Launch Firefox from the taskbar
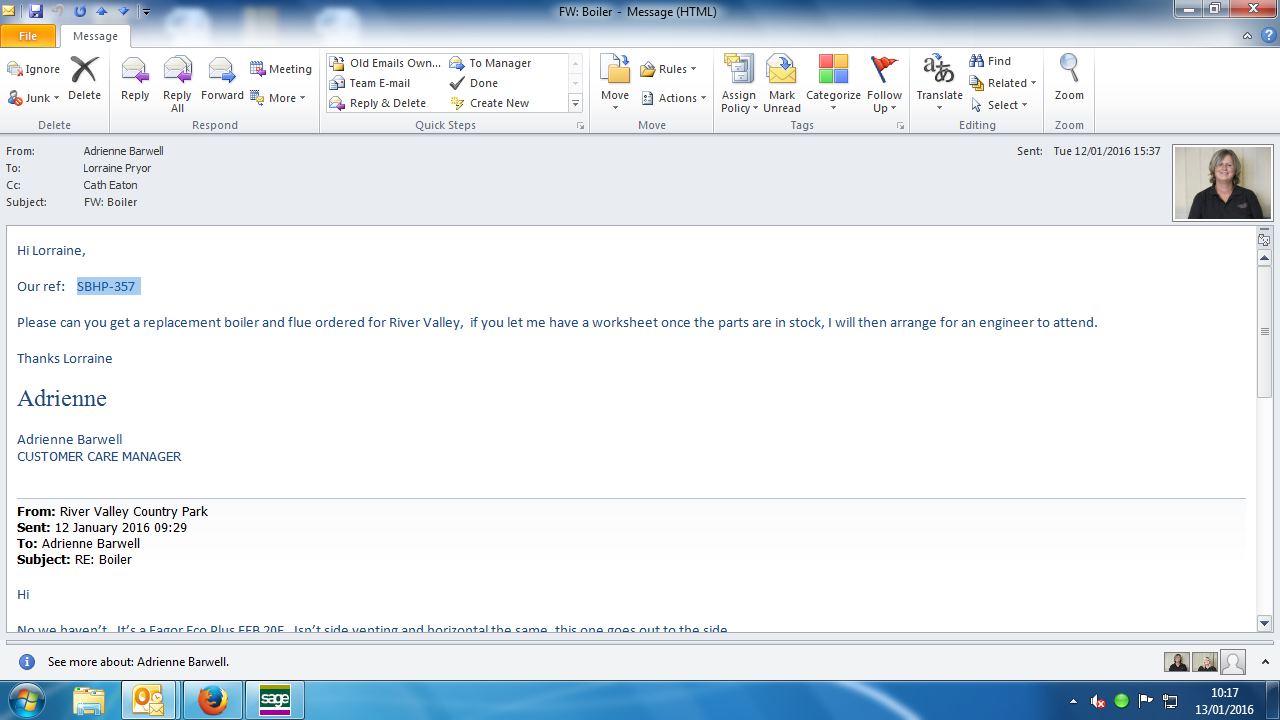The width and height of the screenshot is (1280, 720). coord(212,700)
